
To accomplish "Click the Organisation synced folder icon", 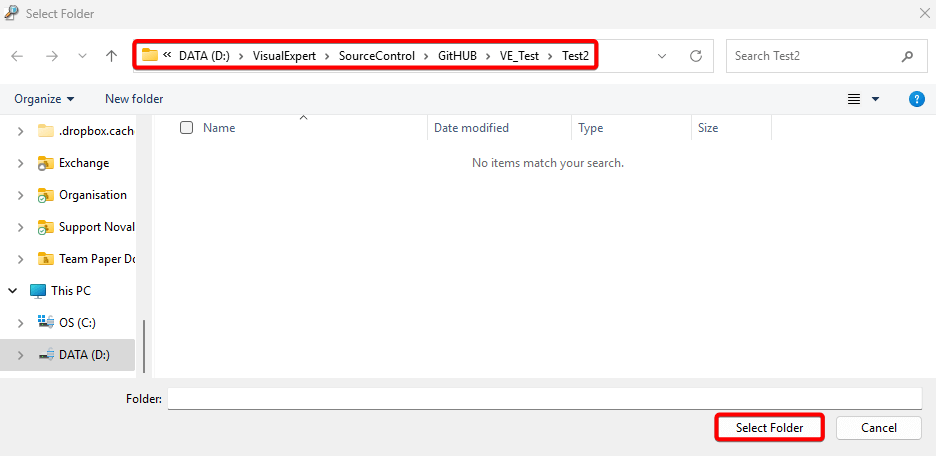I will (45, 196).
